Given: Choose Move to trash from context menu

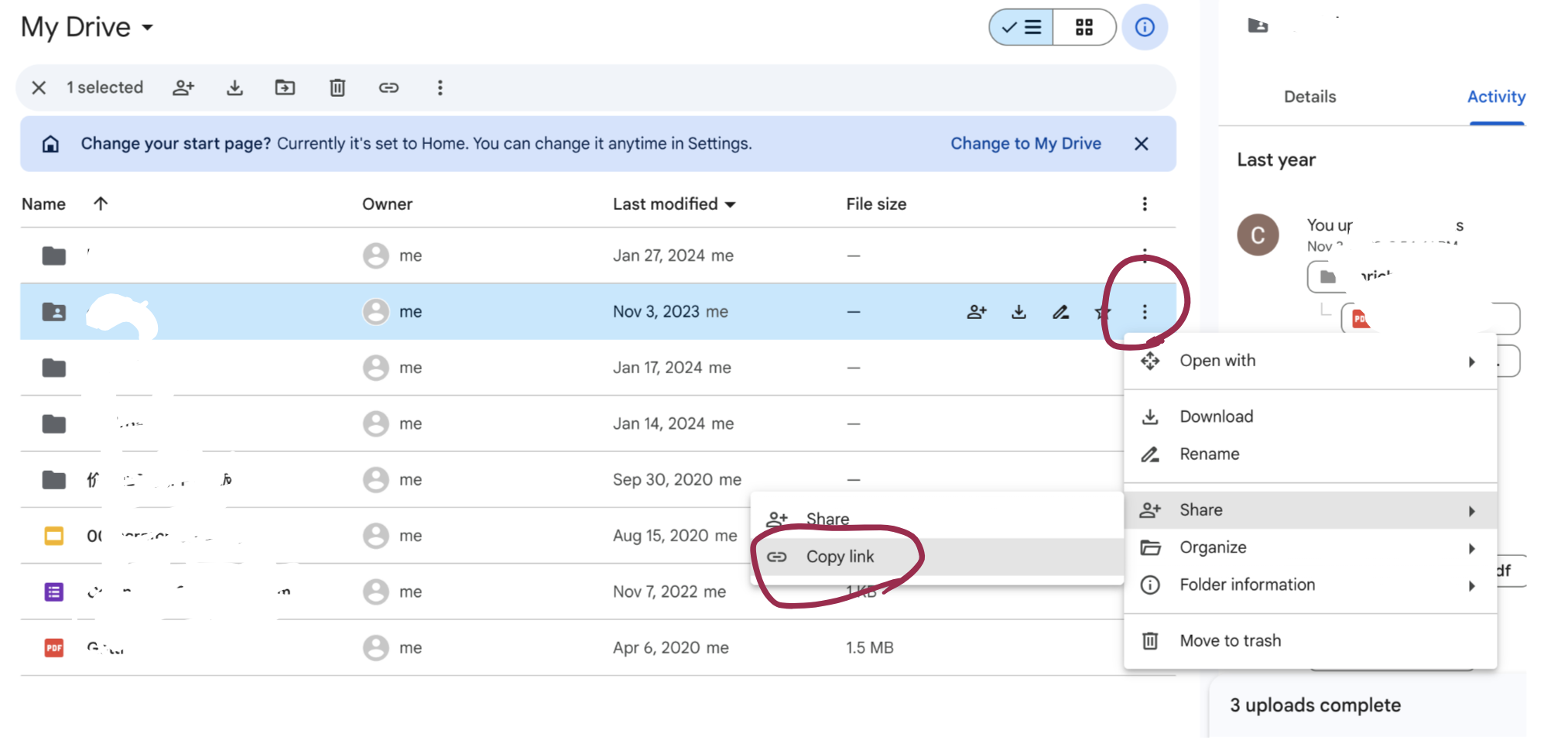Looking at the screenshot, I should click(1230, 641).
